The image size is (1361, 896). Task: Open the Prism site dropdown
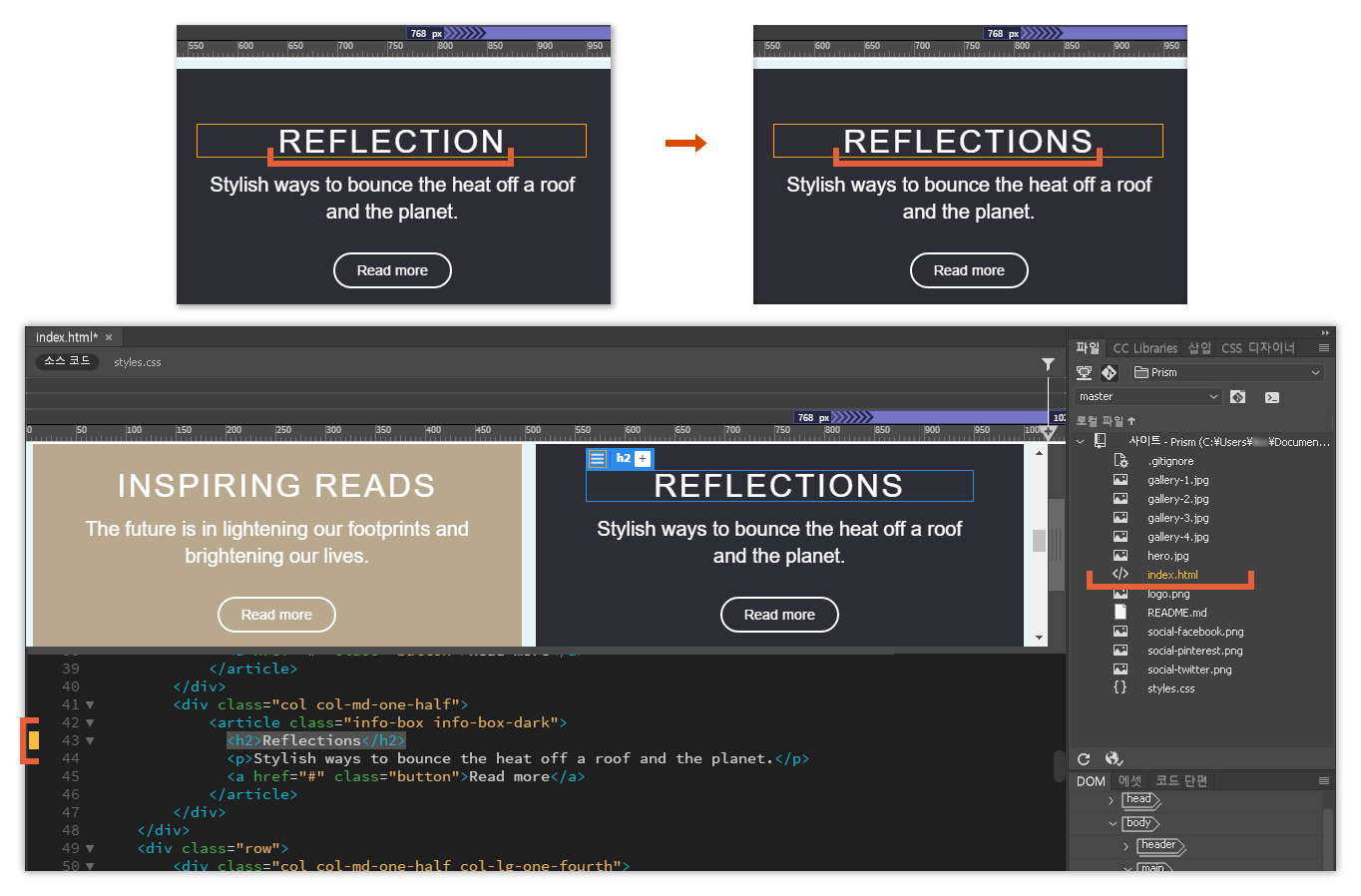point(1227,373)
